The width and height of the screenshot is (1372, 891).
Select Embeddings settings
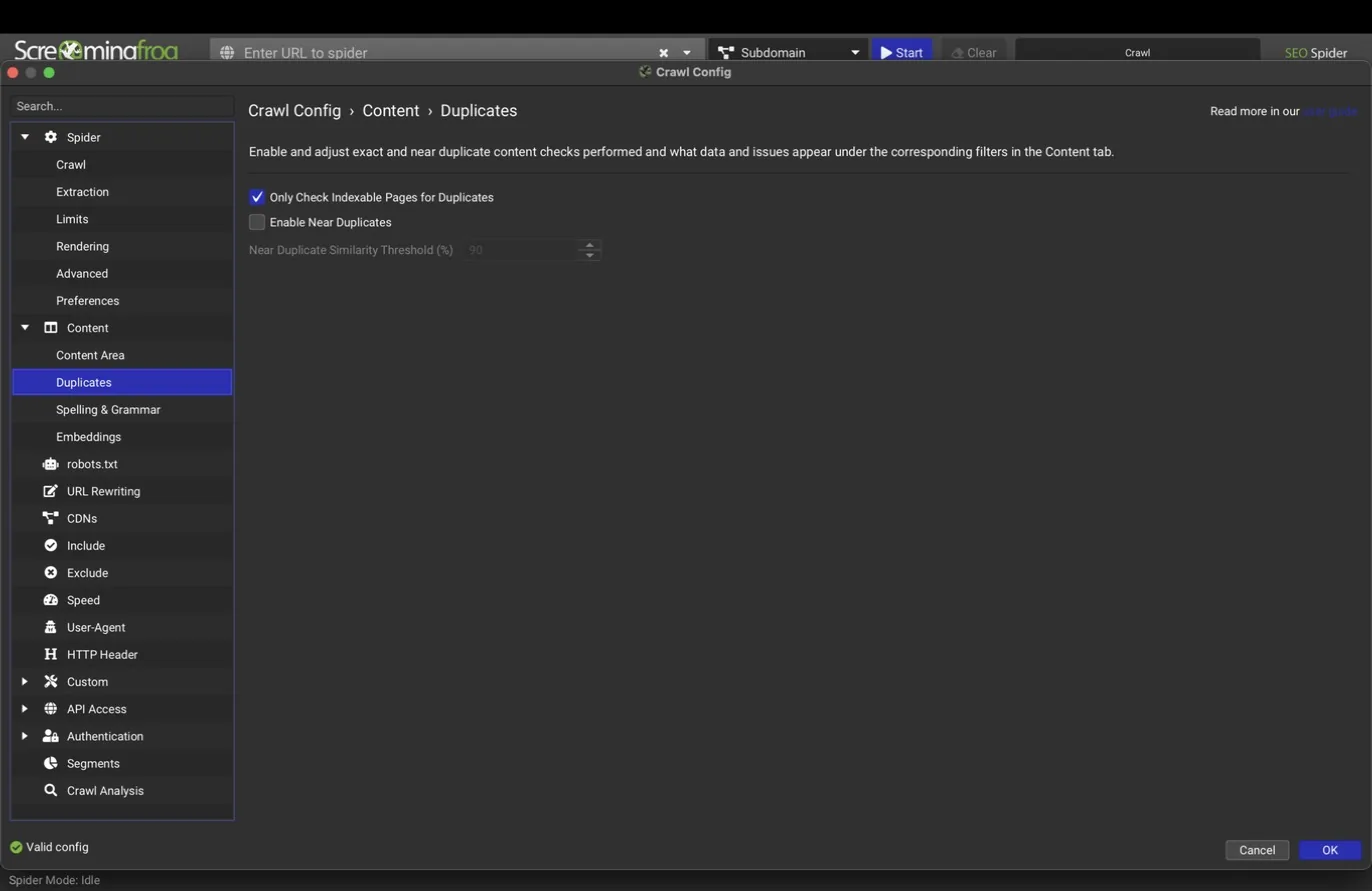pos(88,437)
